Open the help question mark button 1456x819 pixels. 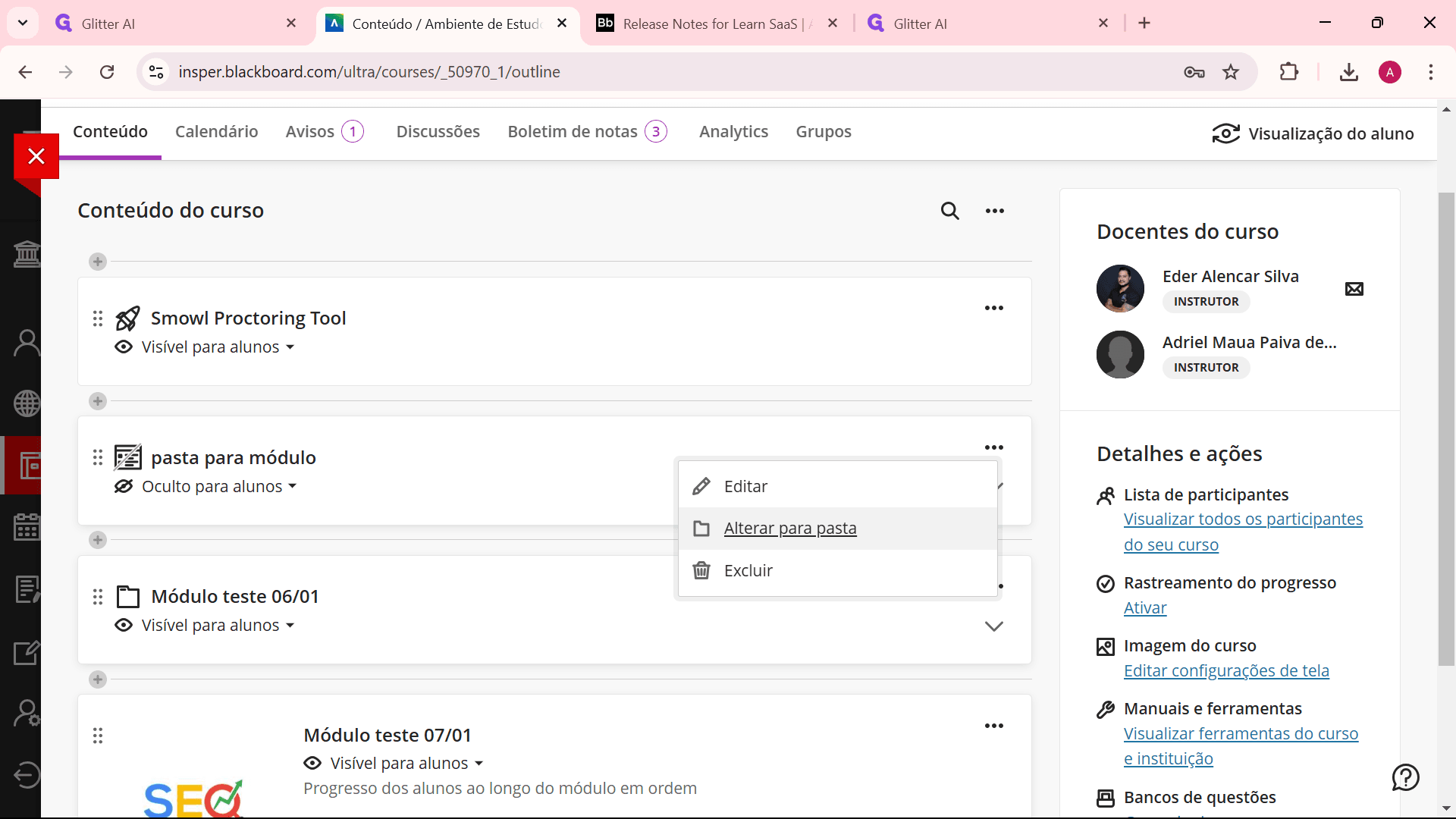[1405, 777]
